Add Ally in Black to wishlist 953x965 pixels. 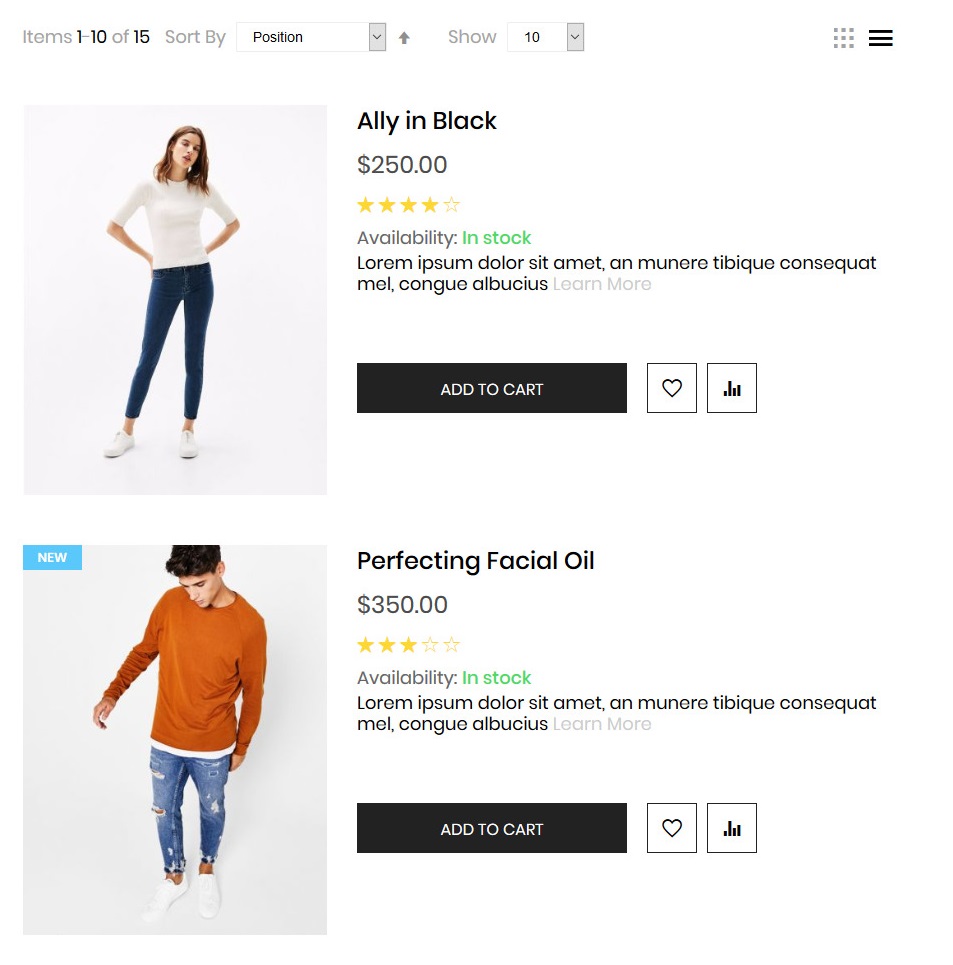point(672,388)
